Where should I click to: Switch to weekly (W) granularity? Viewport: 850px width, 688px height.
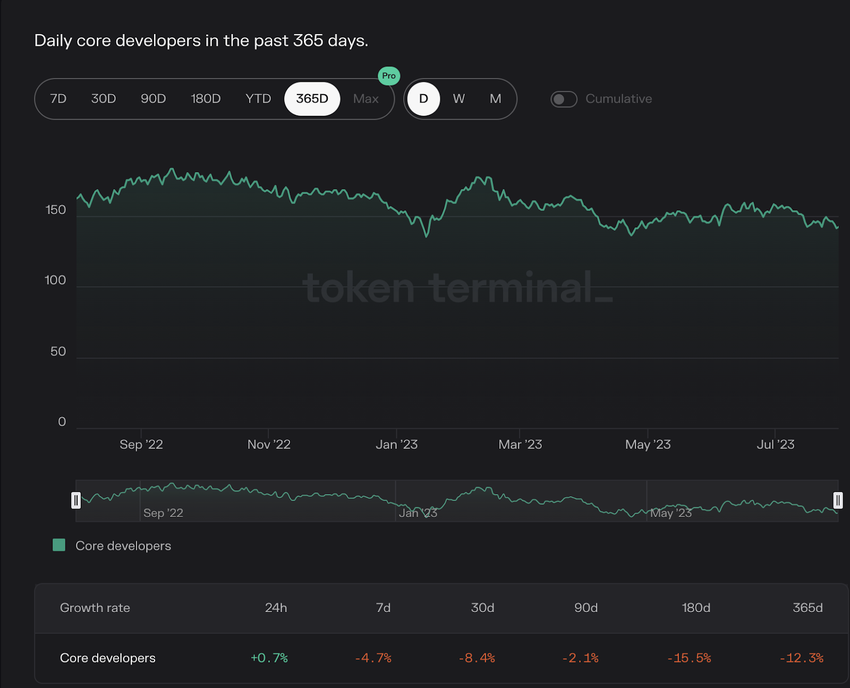pos(459,99)
